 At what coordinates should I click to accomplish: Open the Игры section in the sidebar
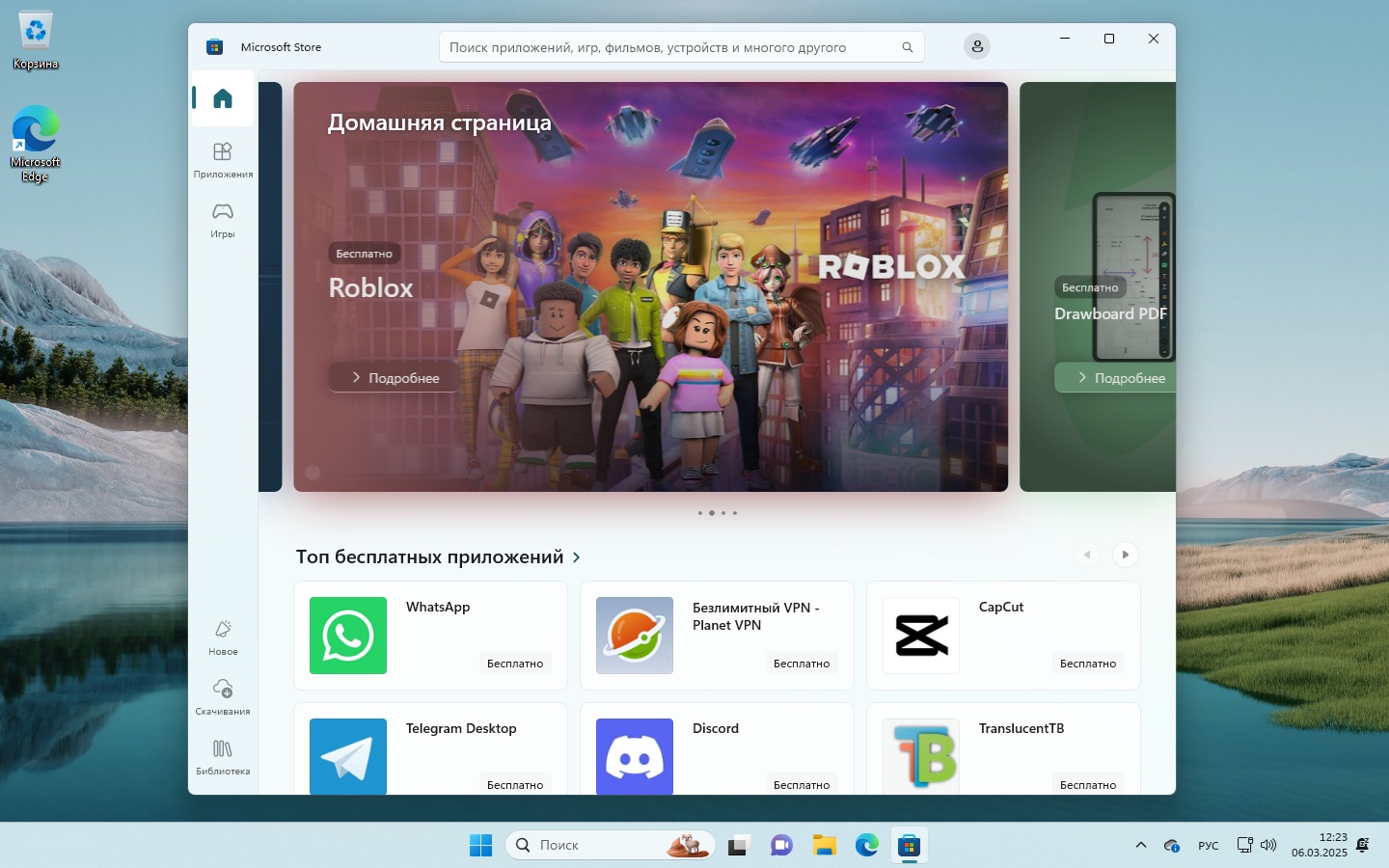(x=223, y=220)
